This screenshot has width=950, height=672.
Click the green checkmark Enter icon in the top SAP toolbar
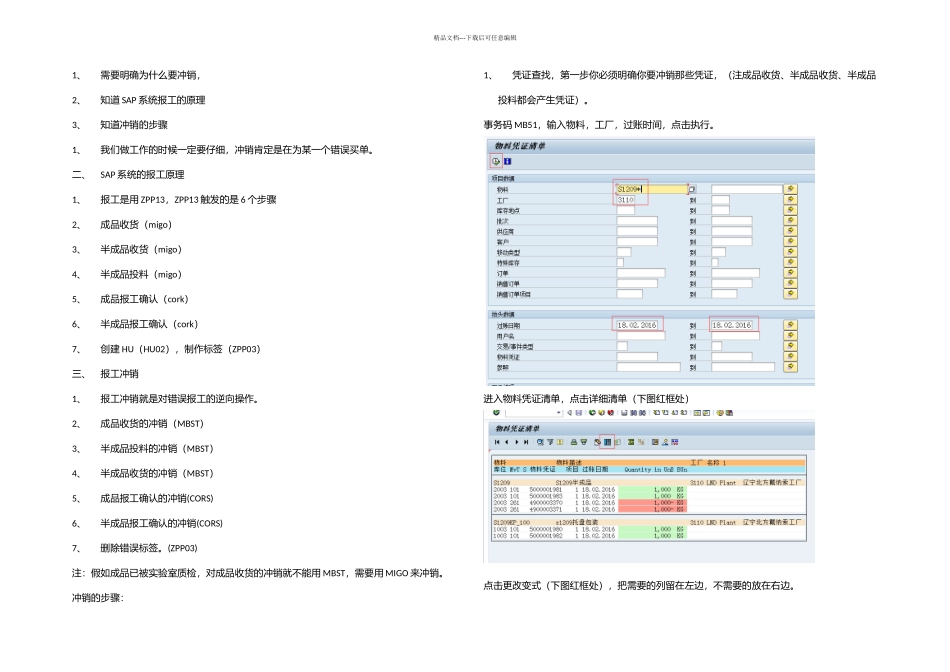(x=496, y=413)
